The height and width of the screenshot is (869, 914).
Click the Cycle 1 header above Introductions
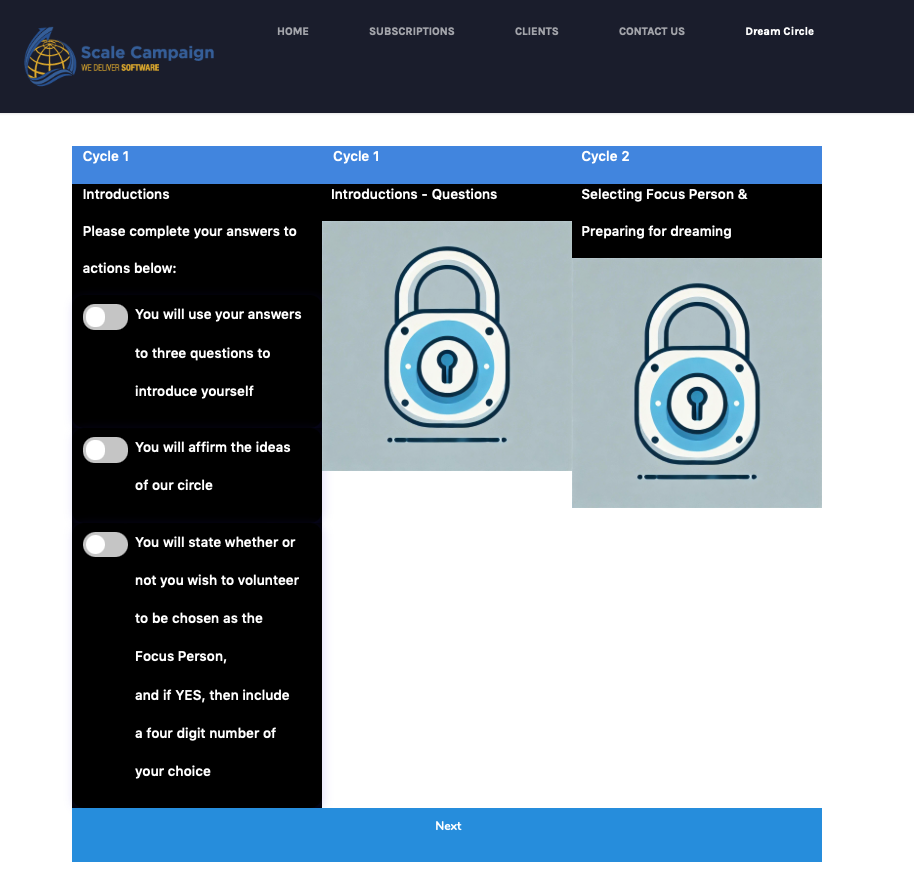(x=106, y=157)
